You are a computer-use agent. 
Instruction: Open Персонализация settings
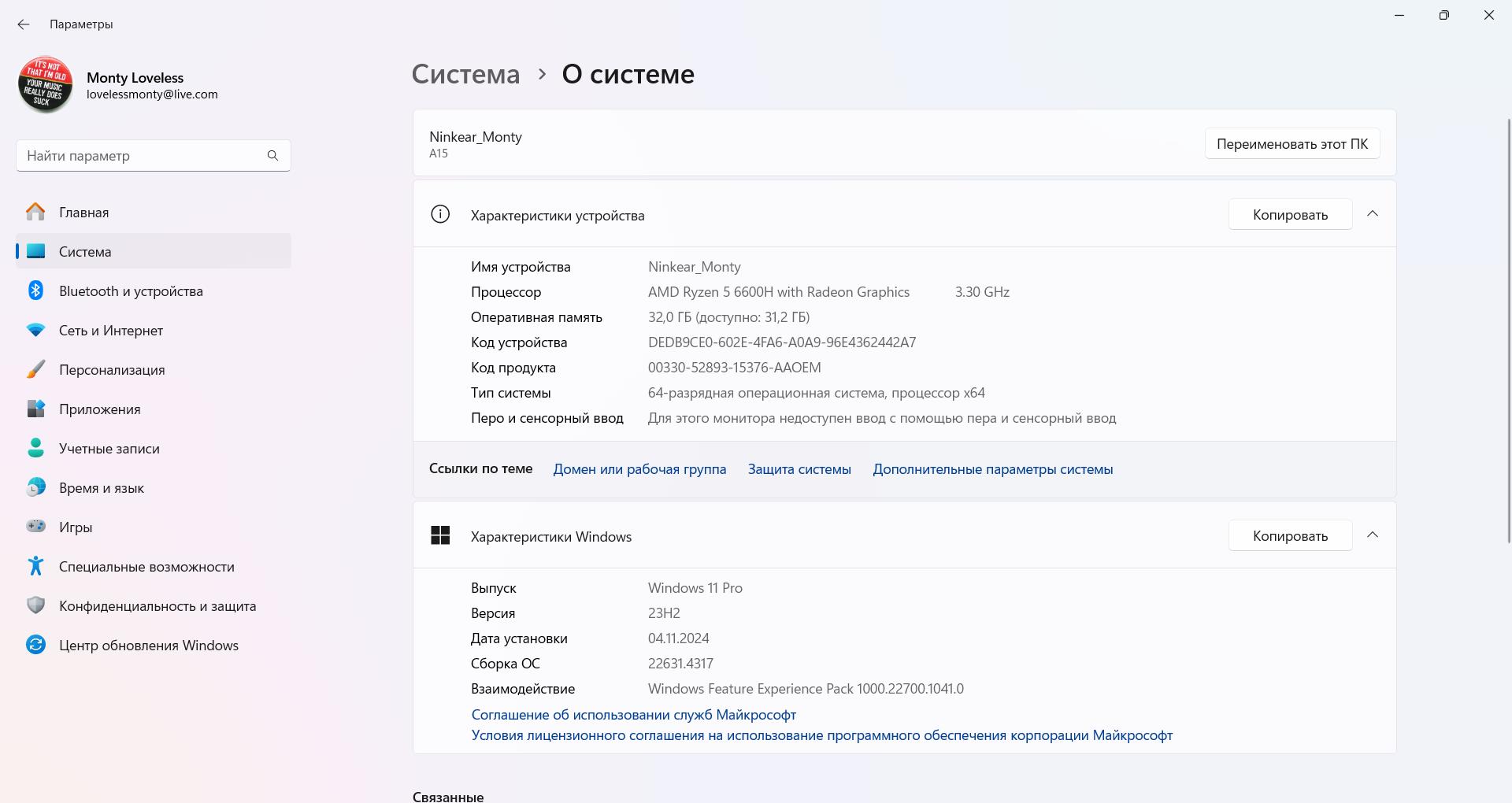click(x=154, y=370)
